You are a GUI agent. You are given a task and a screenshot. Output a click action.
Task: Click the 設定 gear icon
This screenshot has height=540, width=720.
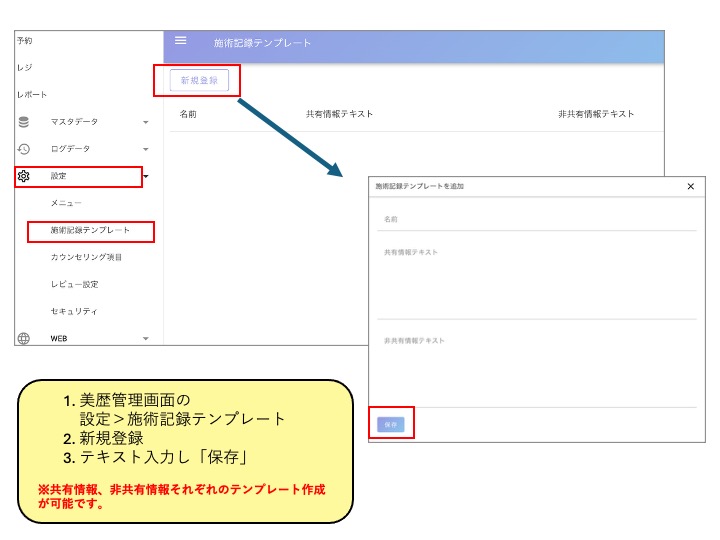coord(24,176)
